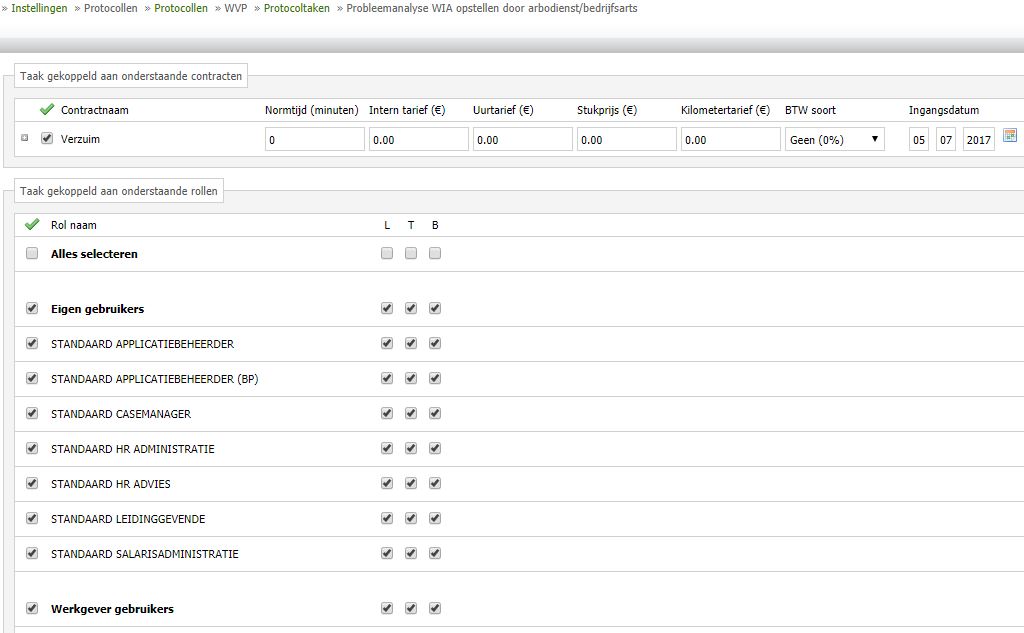Click the first Protocollen breadcrumb text
This screenshot has height=633, width=1024.
coord(110,8)
